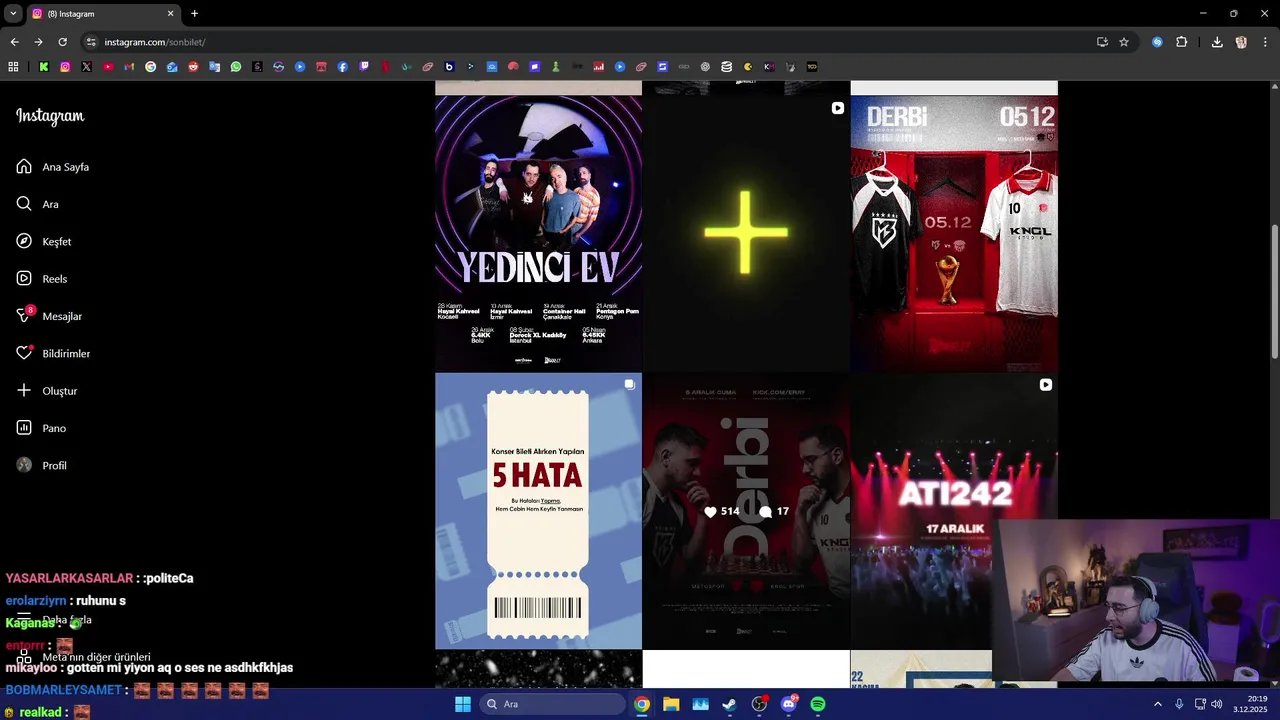Open the apps grid in bookmarks bar
Screen dimensions: 1280x720
[13, 67]
